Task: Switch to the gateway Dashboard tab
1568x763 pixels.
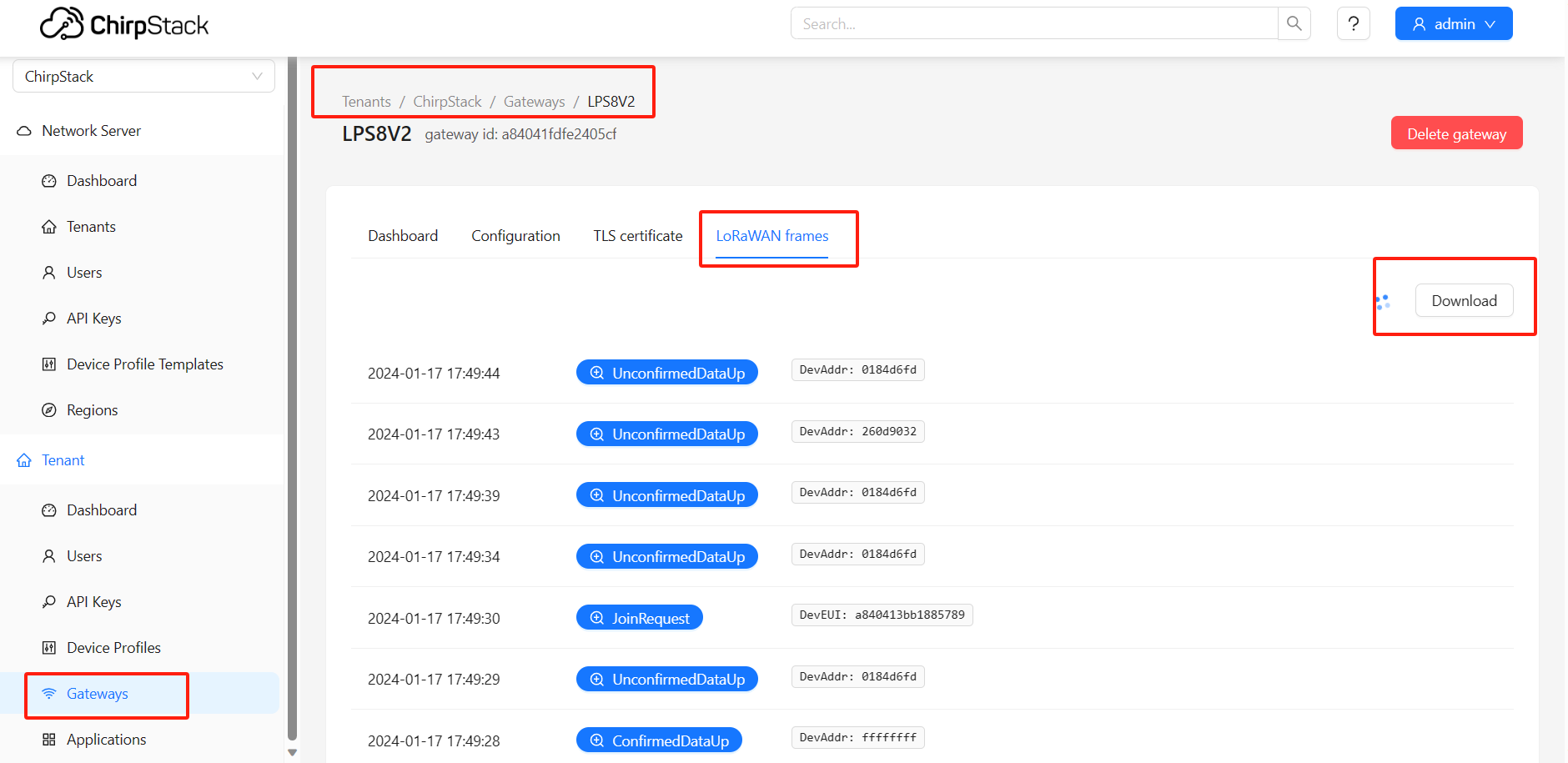Action: tap(403, 236)
